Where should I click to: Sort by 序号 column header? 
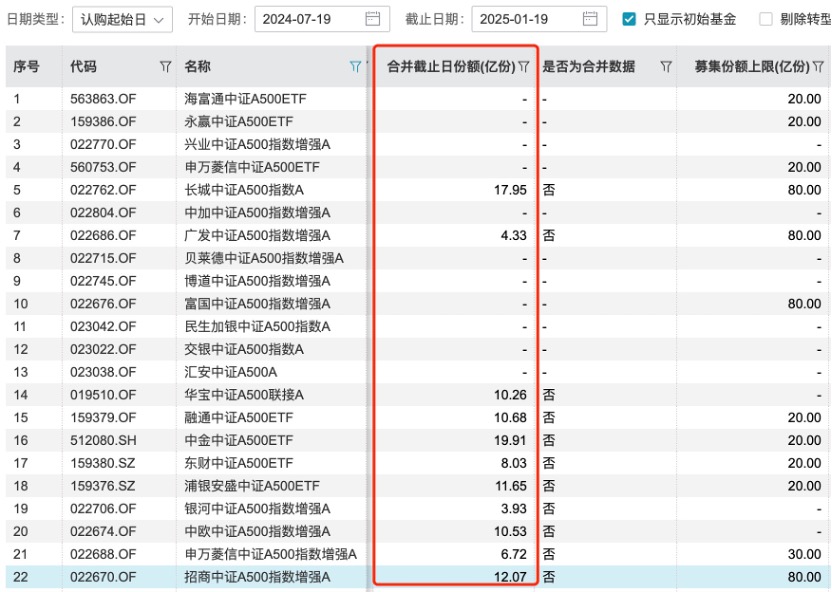26,66
